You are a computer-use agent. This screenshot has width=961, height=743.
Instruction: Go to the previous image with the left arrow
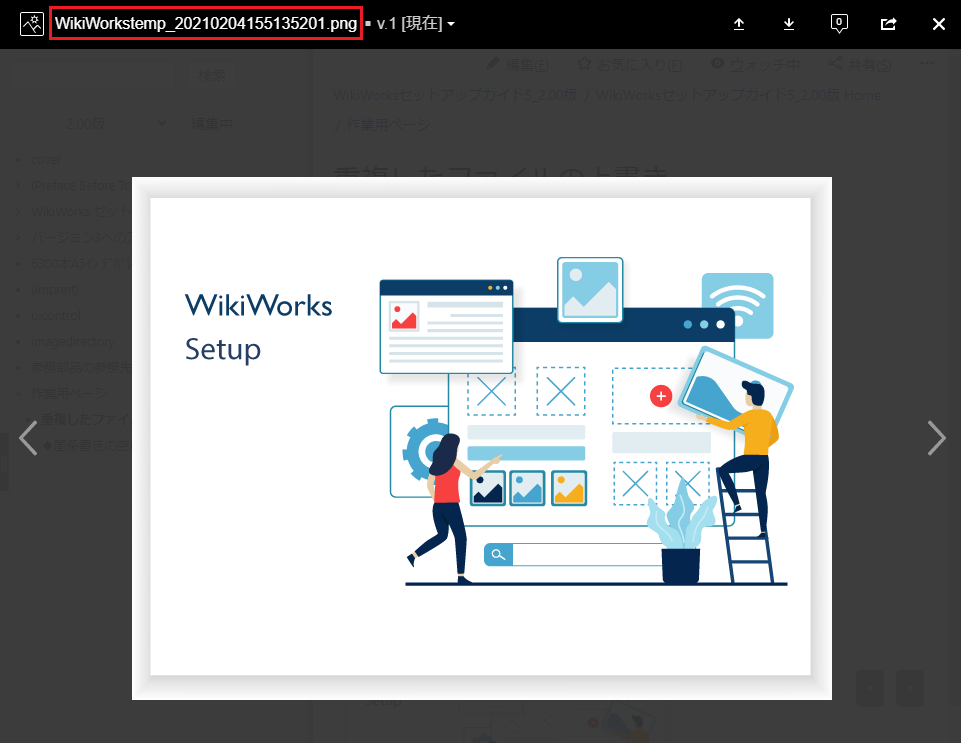tap(28, 438)
